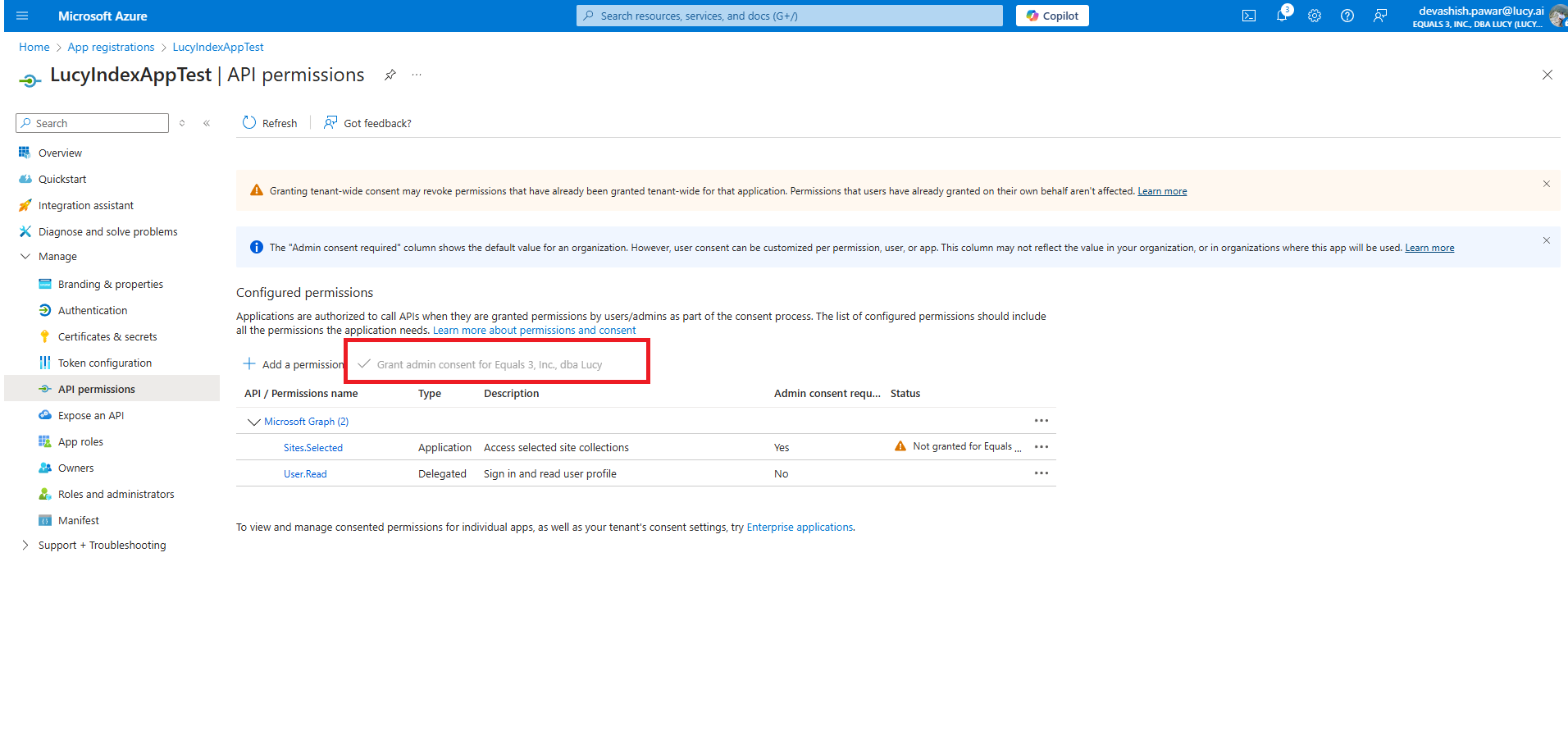Screen dimensions: 1568x740
Task: Open more options for User.Read row
Action: coord(1041,473)
